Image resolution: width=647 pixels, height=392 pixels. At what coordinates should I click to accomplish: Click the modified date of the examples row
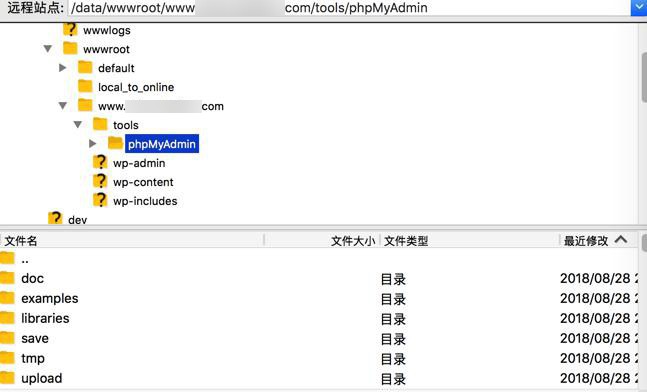point(599,299)
